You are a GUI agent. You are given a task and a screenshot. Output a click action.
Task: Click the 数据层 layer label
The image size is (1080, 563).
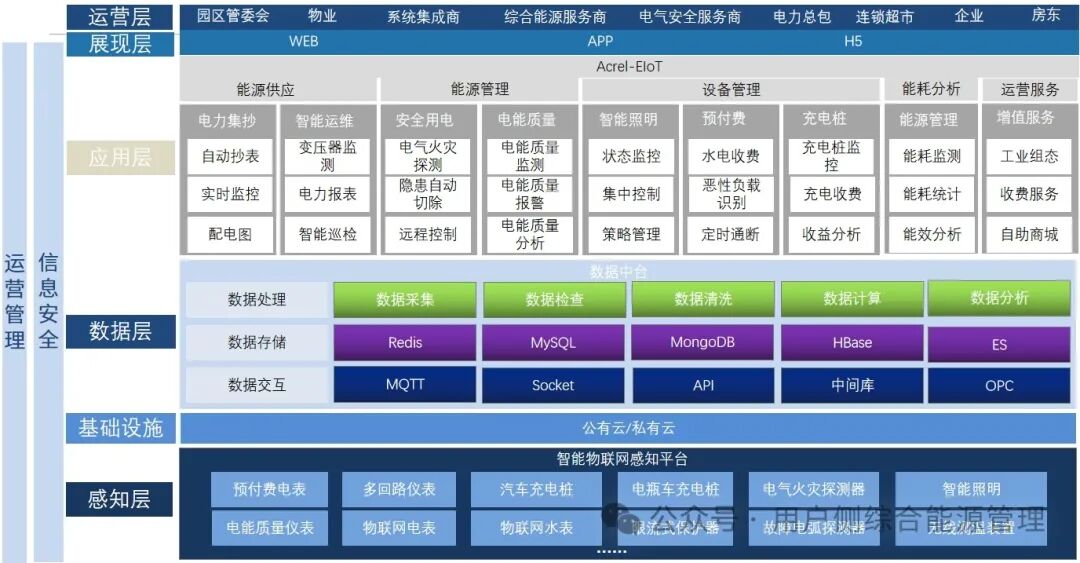tap(120, 331)
